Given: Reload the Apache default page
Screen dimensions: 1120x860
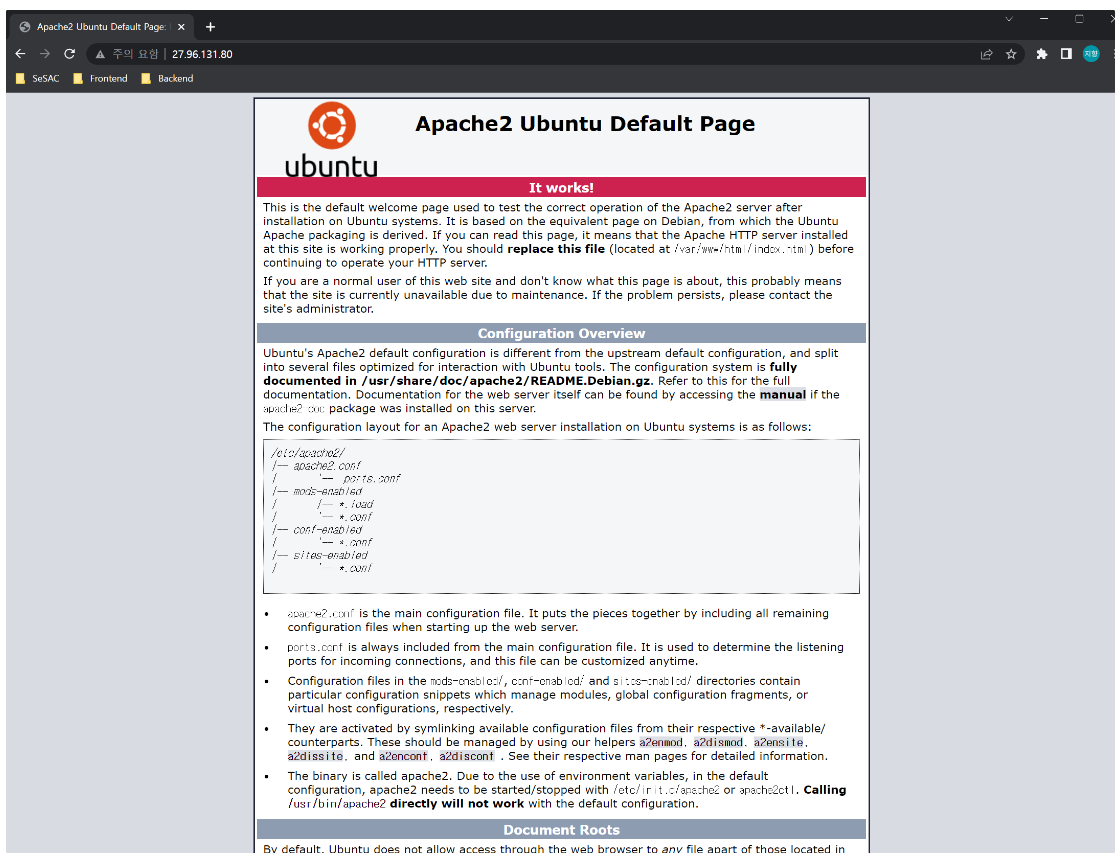Looking at the screenshot, I should coord(69,54).
